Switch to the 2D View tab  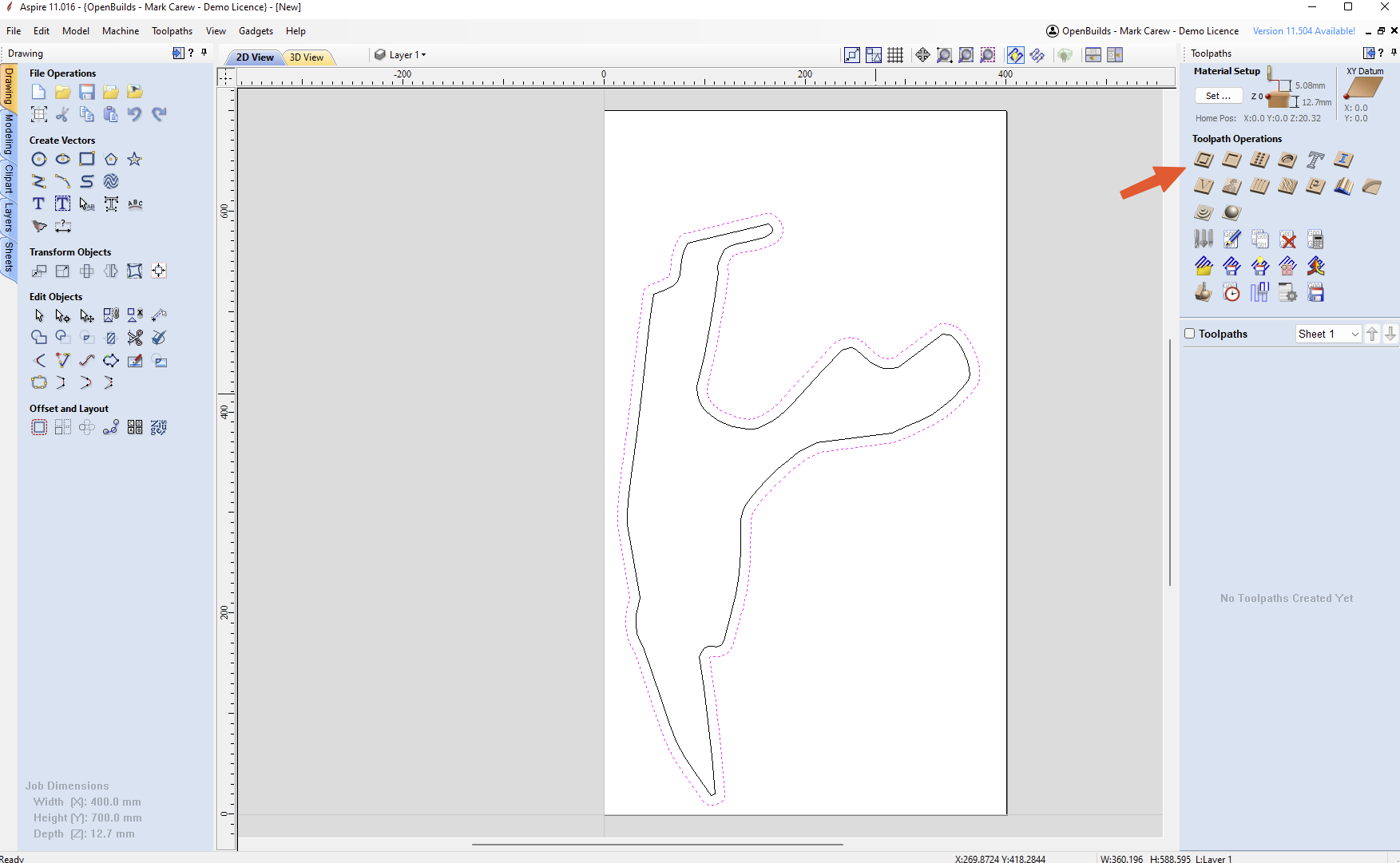pyautogui.click(x=255, y=57)
